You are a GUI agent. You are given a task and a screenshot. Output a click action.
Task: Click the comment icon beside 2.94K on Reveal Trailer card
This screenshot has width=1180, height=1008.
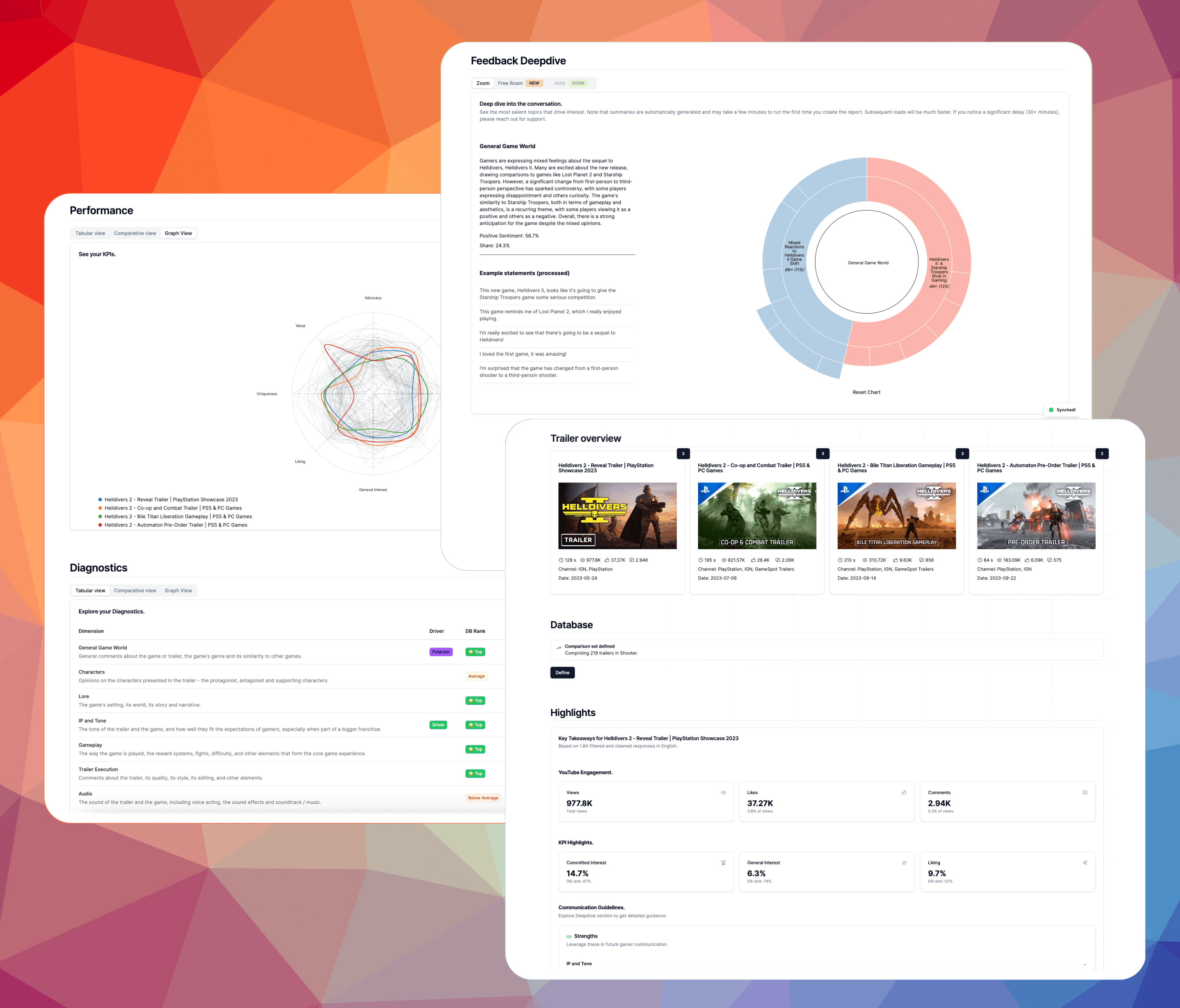coord(632,560)
